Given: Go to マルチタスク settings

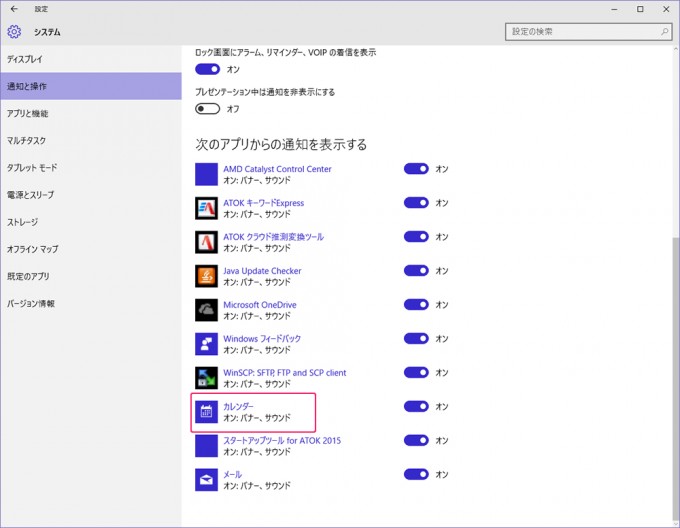Looking at the screenshot, I should click(91, 140).
